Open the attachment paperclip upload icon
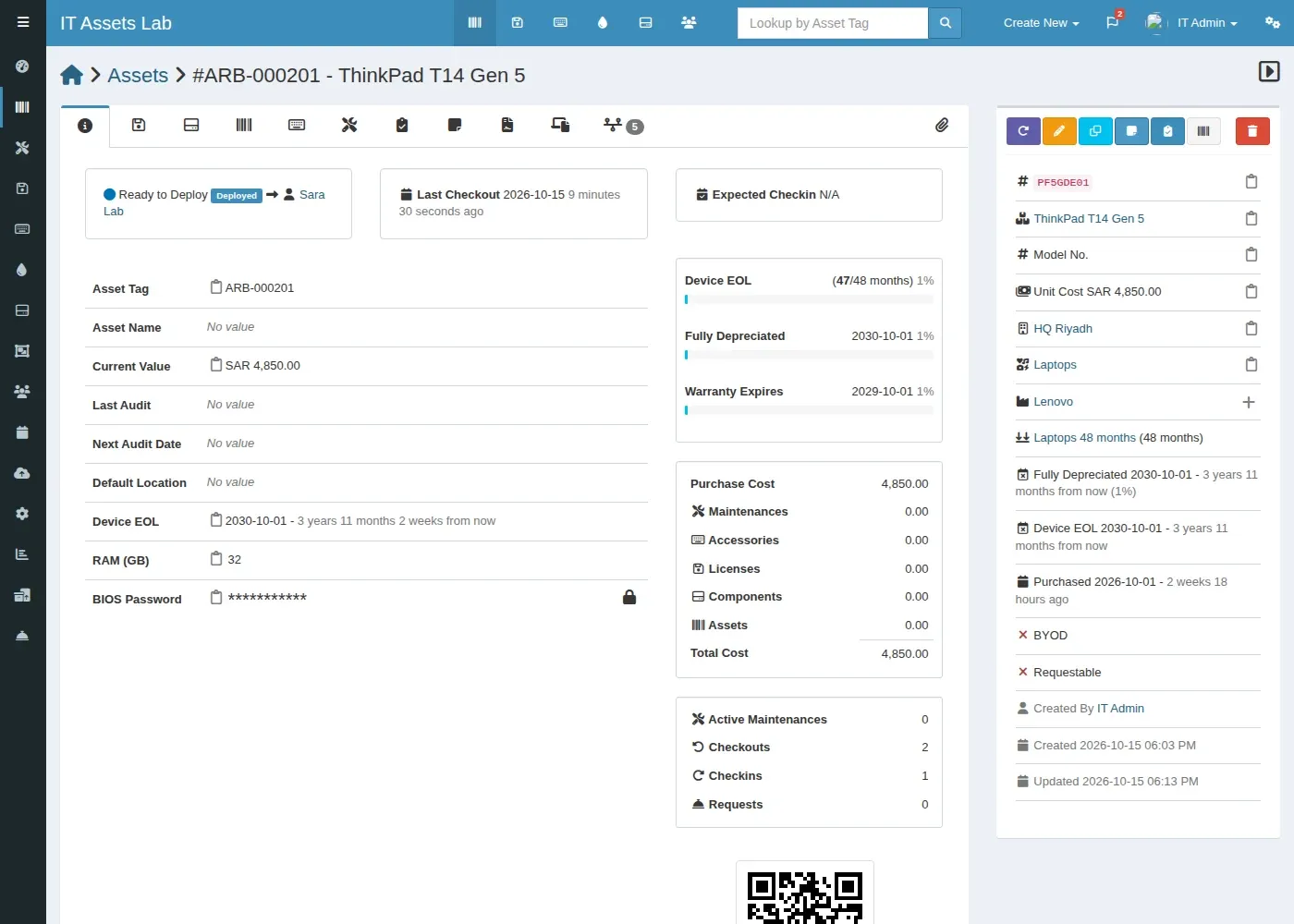 click(x=942, y=125)
